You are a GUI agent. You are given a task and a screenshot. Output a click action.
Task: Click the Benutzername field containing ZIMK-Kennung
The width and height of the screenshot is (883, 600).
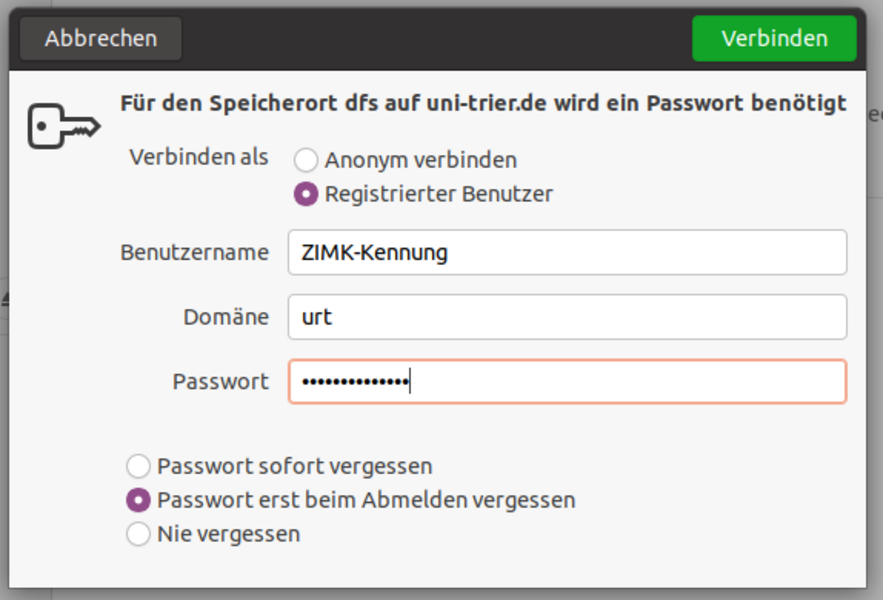pos(566,252)
